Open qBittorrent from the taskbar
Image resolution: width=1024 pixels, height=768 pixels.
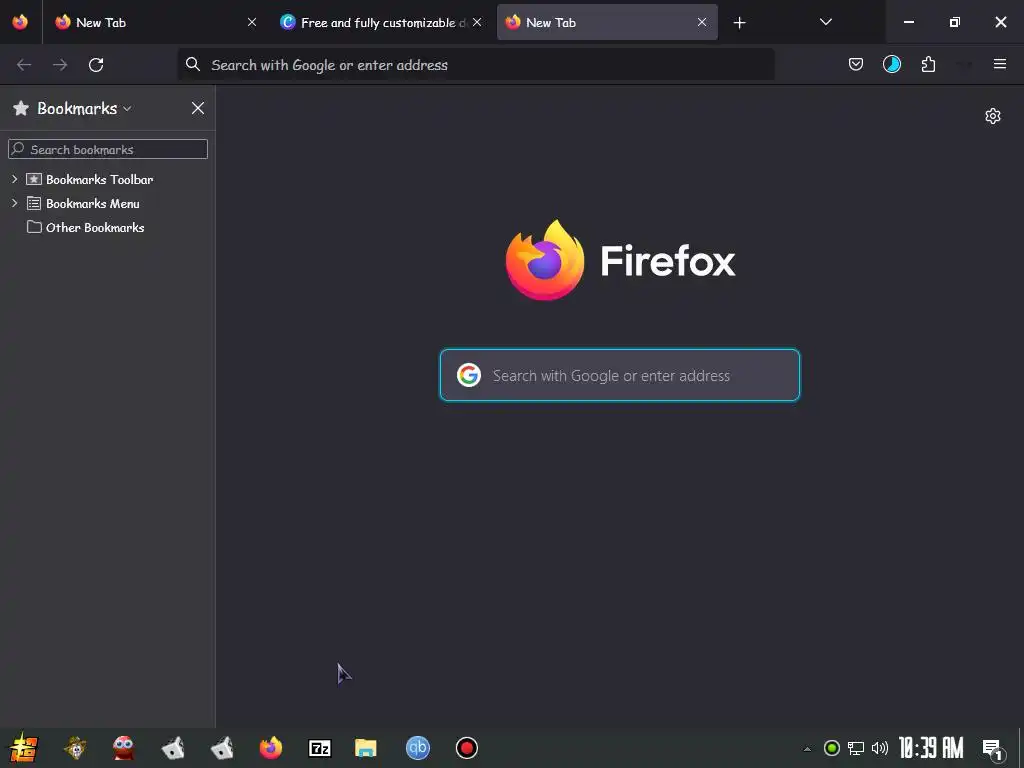coord(418,748)
